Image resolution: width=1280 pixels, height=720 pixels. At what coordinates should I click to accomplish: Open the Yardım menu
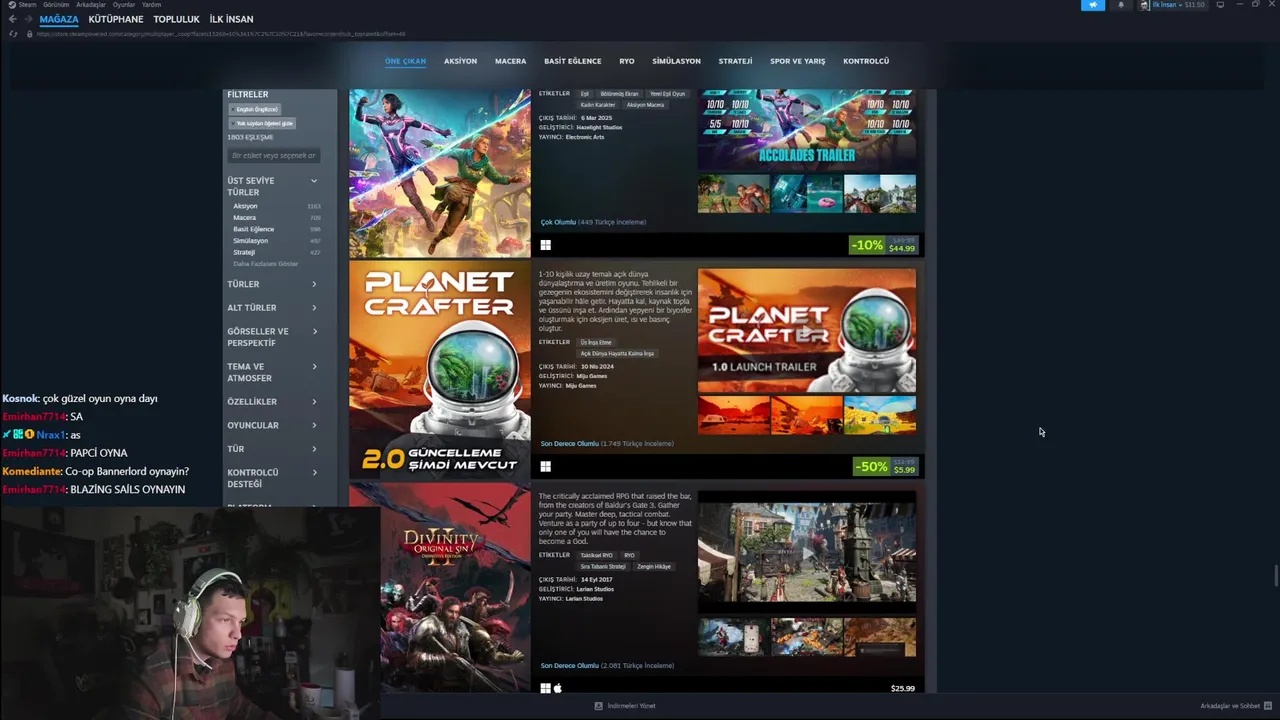point(151,5)
